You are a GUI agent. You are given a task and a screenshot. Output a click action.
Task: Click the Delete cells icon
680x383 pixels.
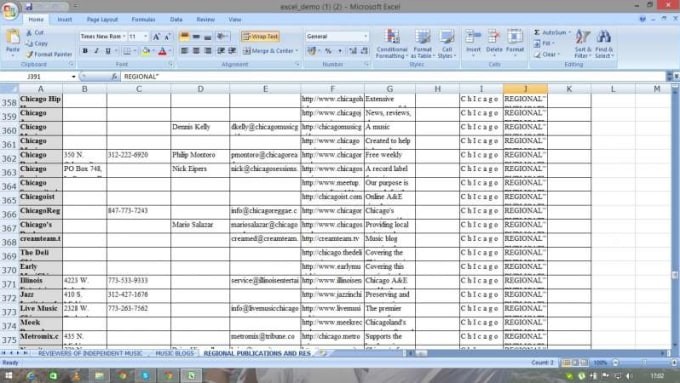494,43
